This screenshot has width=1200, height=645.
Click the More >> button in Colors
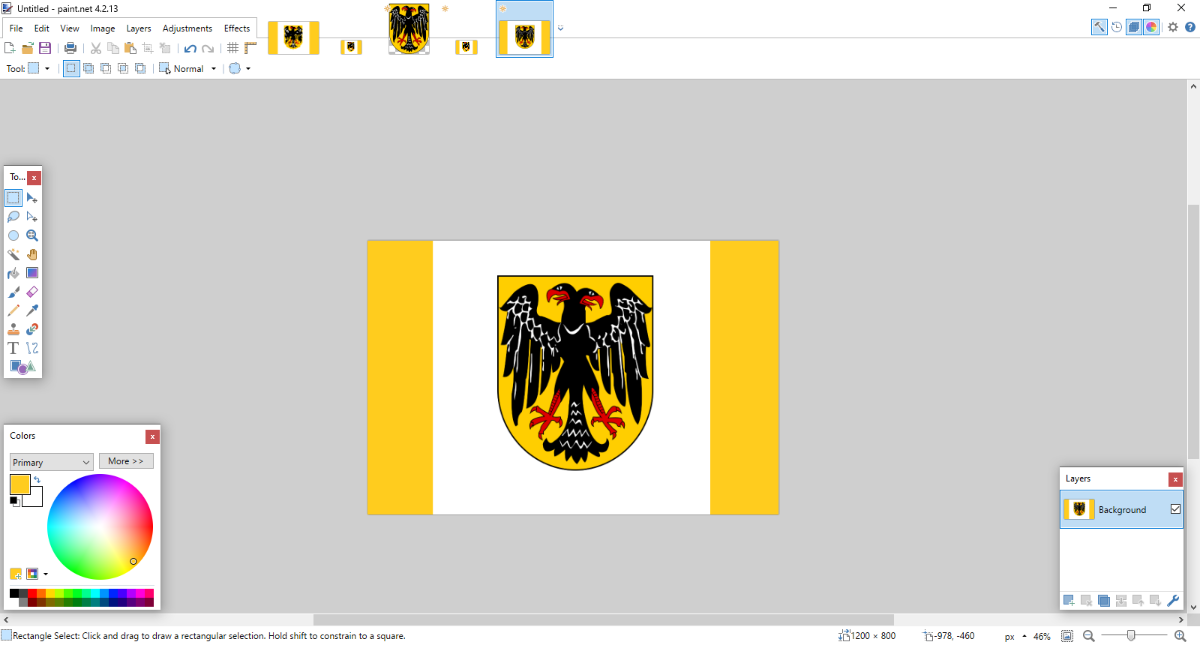point(126,461)
